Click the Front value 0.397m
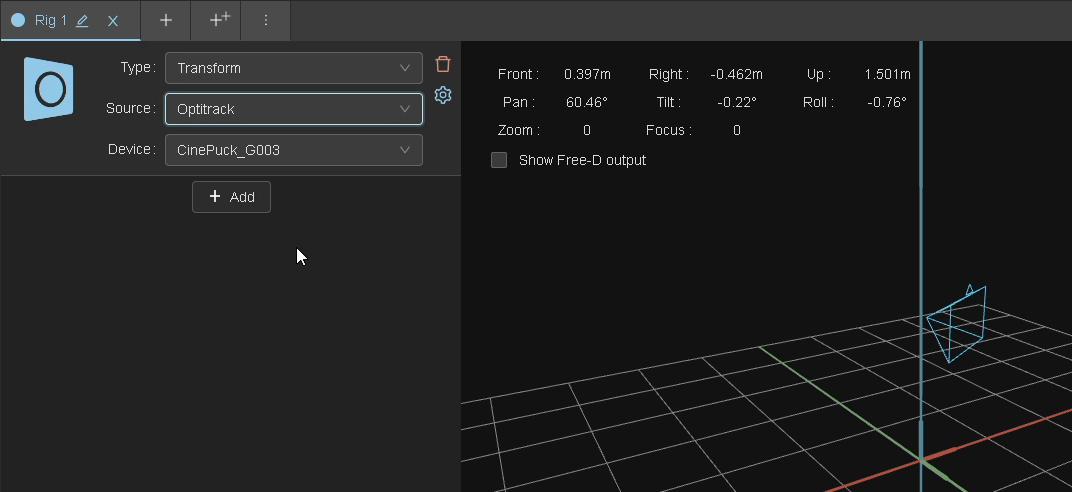The image size is (1072, 492). (x=587, y=74)
